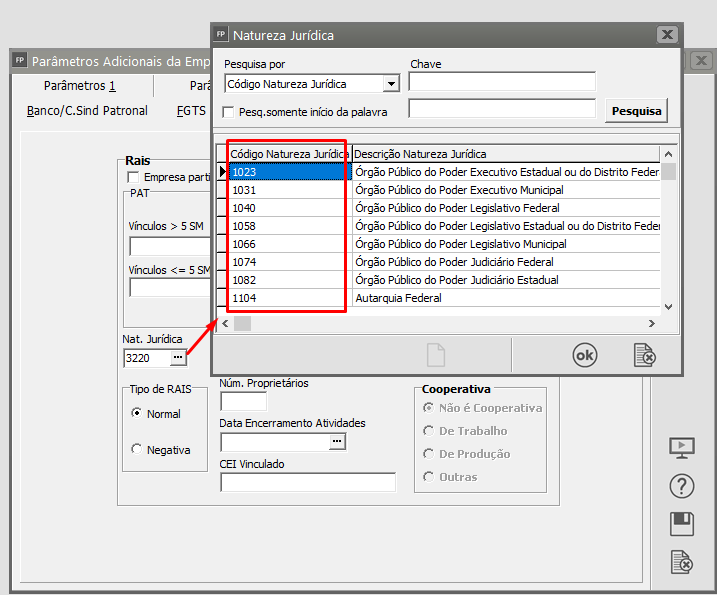
Task: Click the Chave input field
Action: [502, 82]
